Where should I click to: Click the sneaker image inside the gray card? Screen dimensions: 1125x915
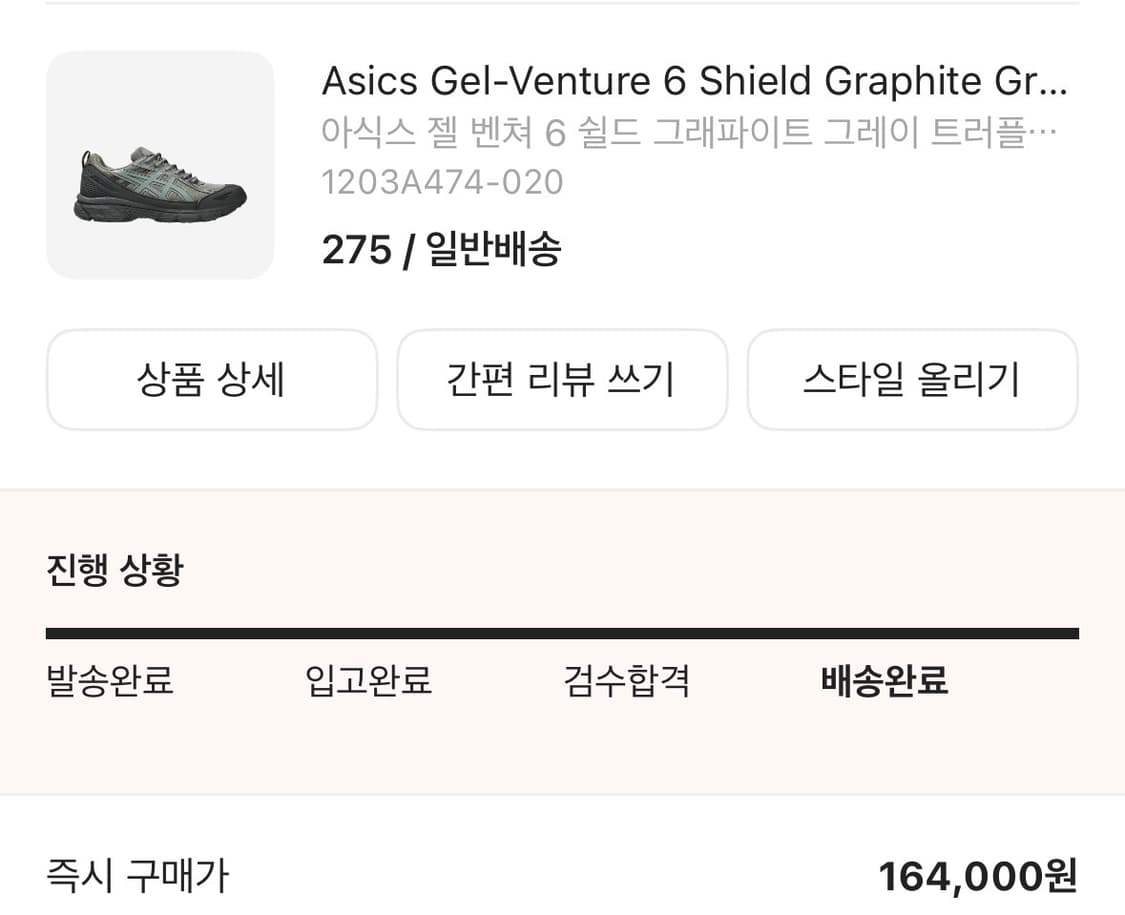coord(160,185)
